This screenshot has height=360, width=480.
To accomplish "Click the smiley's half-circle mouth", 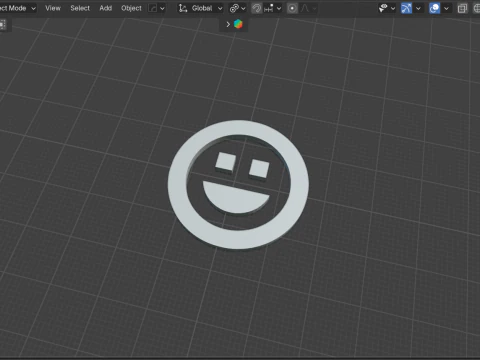I will [x=236, y=198].
